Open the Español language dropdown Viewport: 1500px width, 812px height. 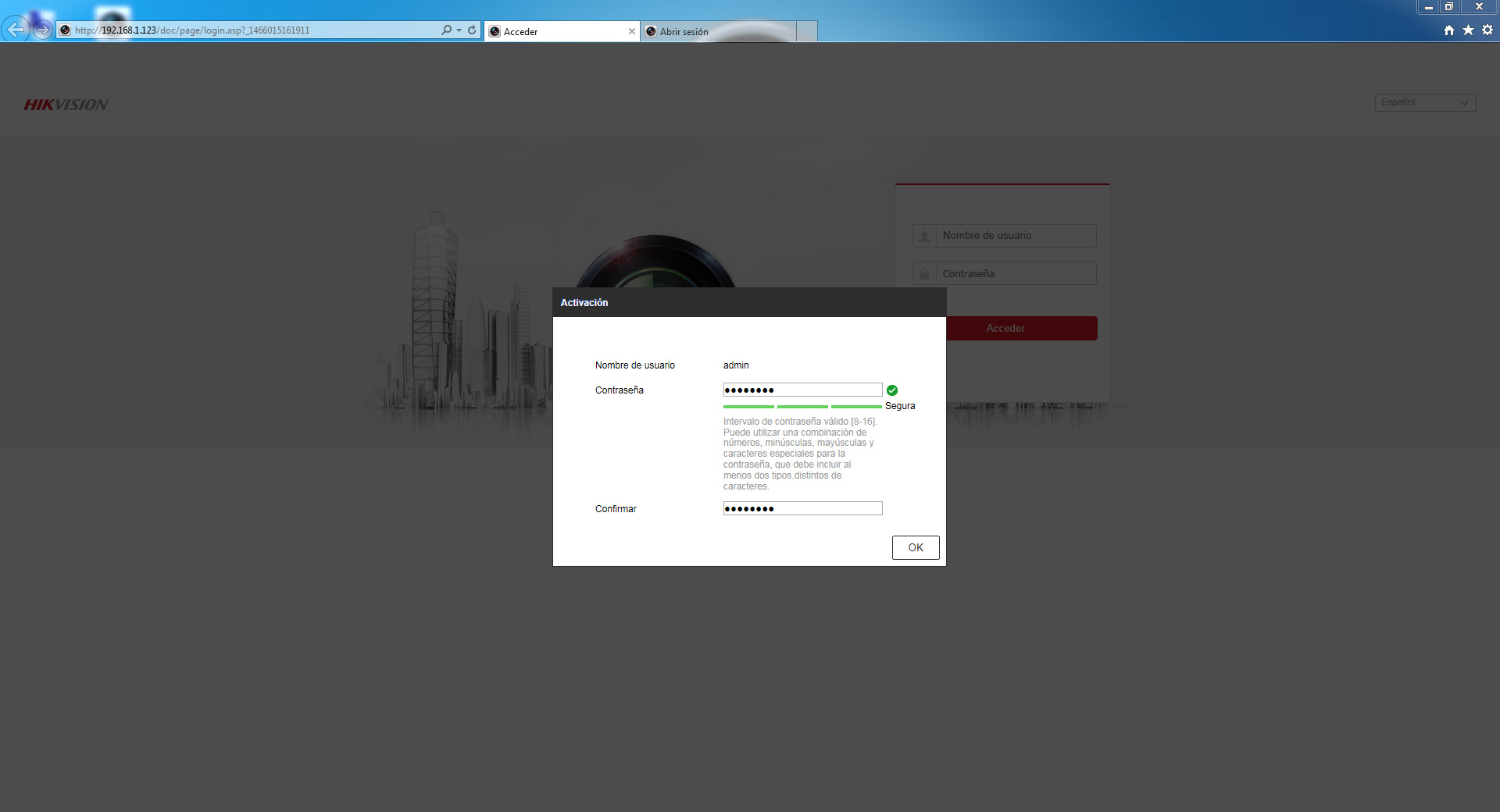click(1425, 102)
